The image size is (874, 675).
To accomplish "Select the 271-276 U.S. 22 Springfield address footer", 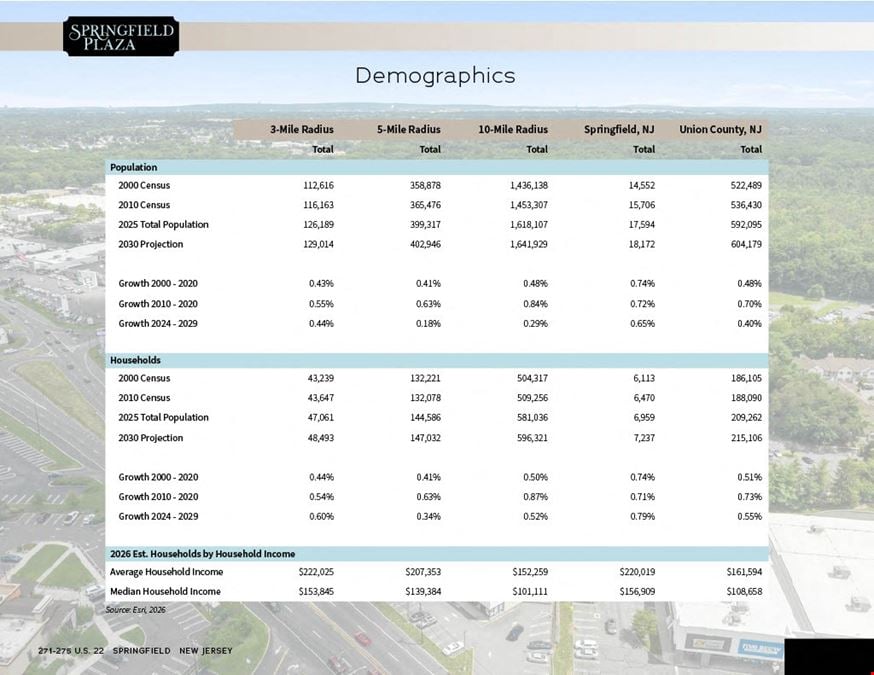I will point(135,650).
